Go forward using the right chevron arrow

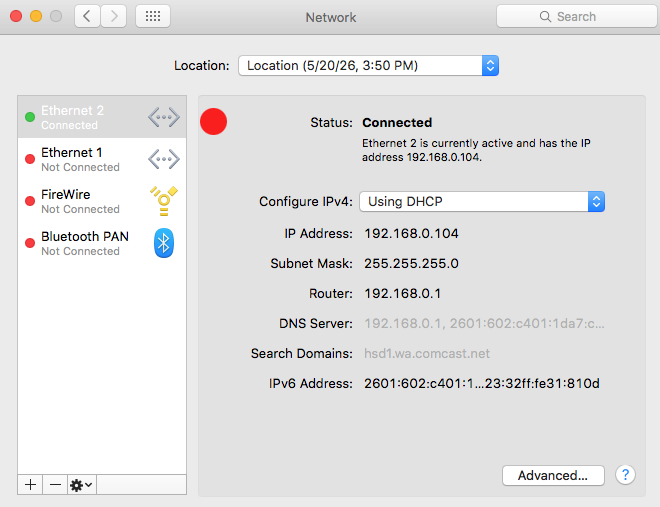point(114,16)
